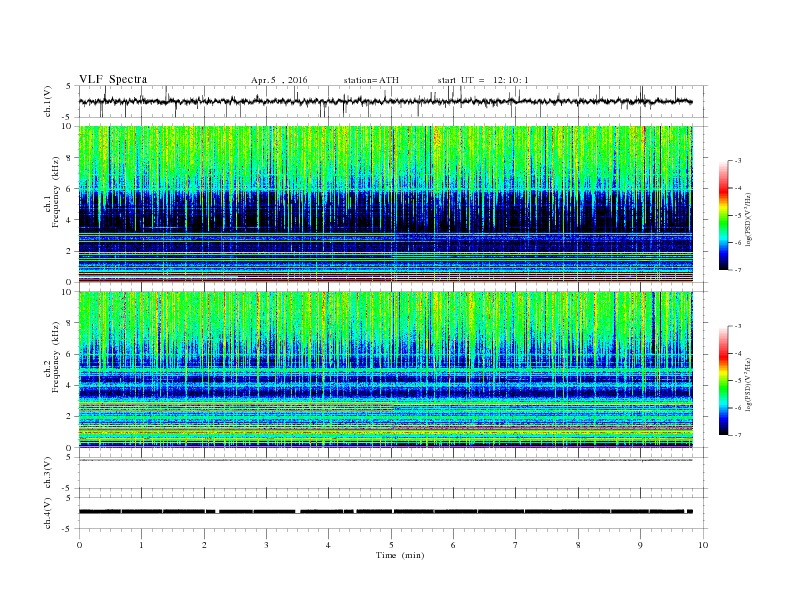Click the ch.1 spectrogram color scale bar
Viewport: 792px width, 612px height.
[724, 215]
